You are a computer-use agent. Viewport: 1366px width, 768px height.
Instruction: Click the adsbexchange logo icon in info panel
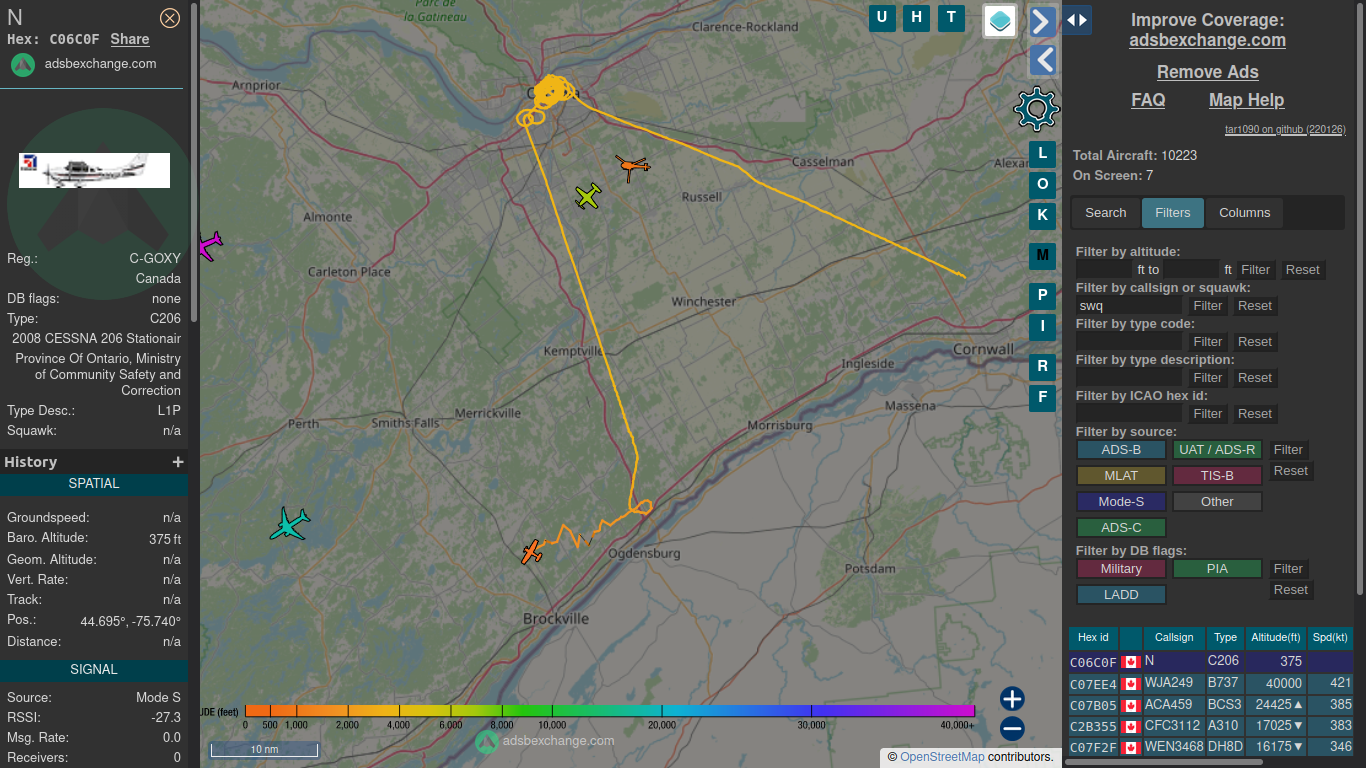tap(23, 65)
